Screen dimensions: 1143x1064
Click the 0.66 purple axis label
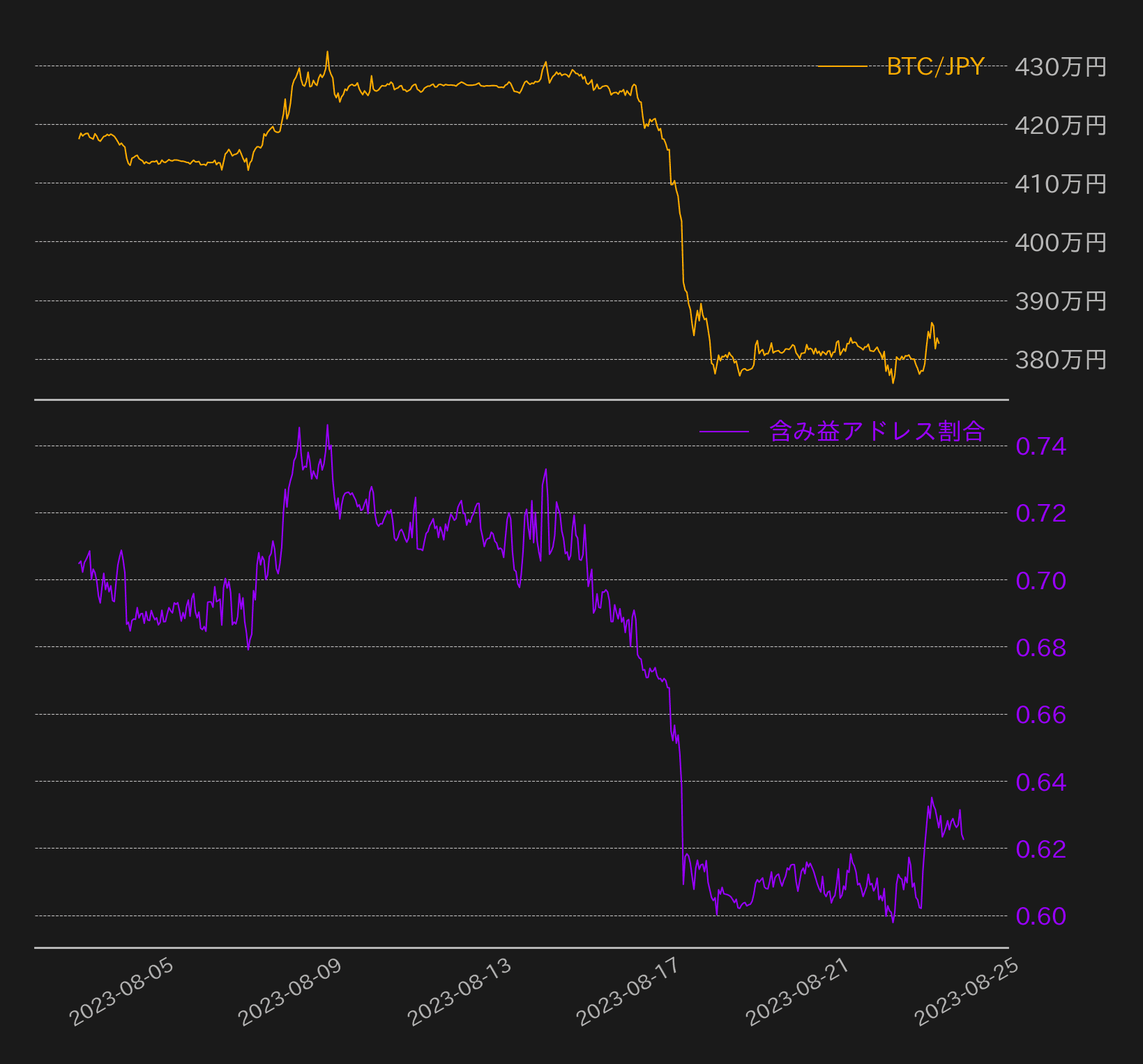coord(1040,715)
